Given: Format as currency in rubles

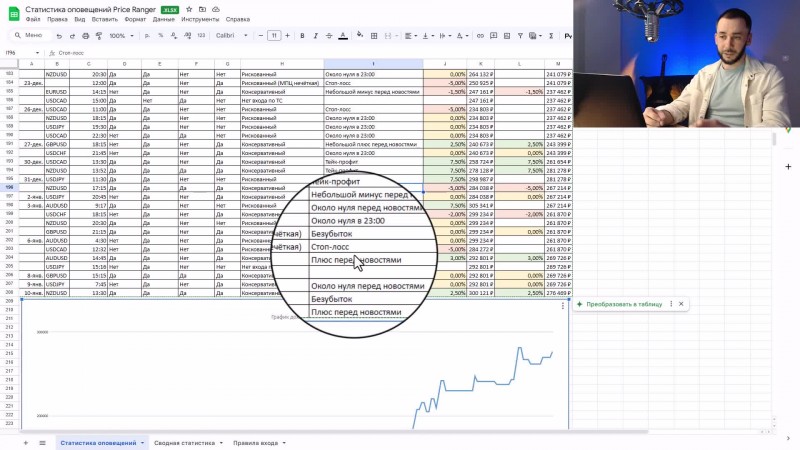Looking at the screenshot, I should [x=147, y=36].
